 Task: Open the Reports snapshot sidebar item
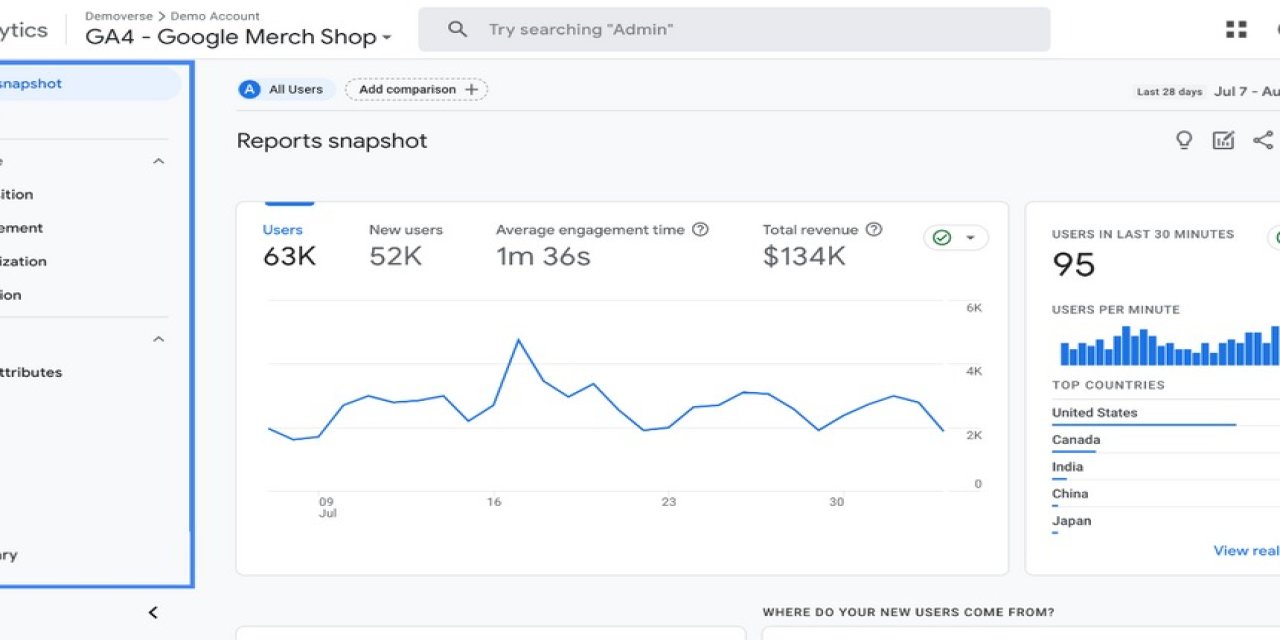tap(90, 84)
